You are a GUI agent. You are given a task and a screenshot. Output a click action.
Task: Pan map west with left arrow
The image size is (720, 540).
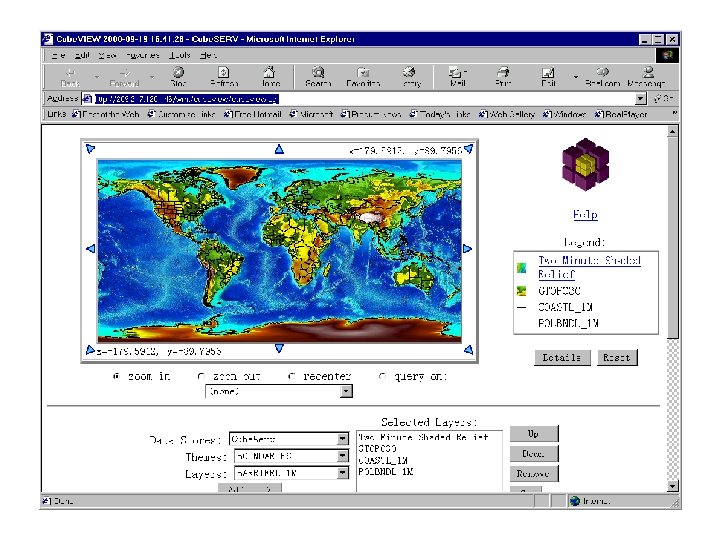[x=90, y=248]
